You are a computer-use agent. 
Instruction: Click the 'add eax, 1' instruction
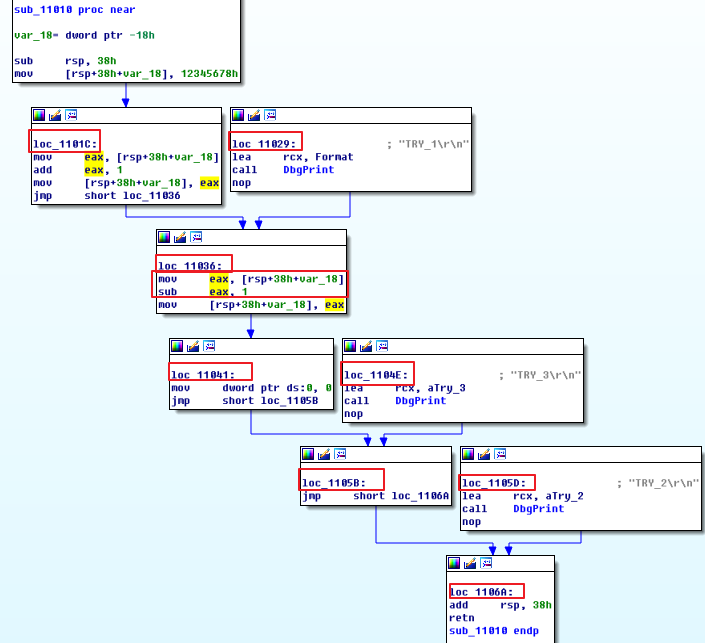click(78, 170)
